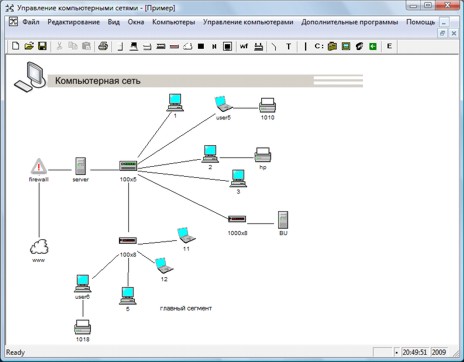Screen dimensions: 464x362
Task: Select the user6 computer node
Action: click(x=83, y=284)
